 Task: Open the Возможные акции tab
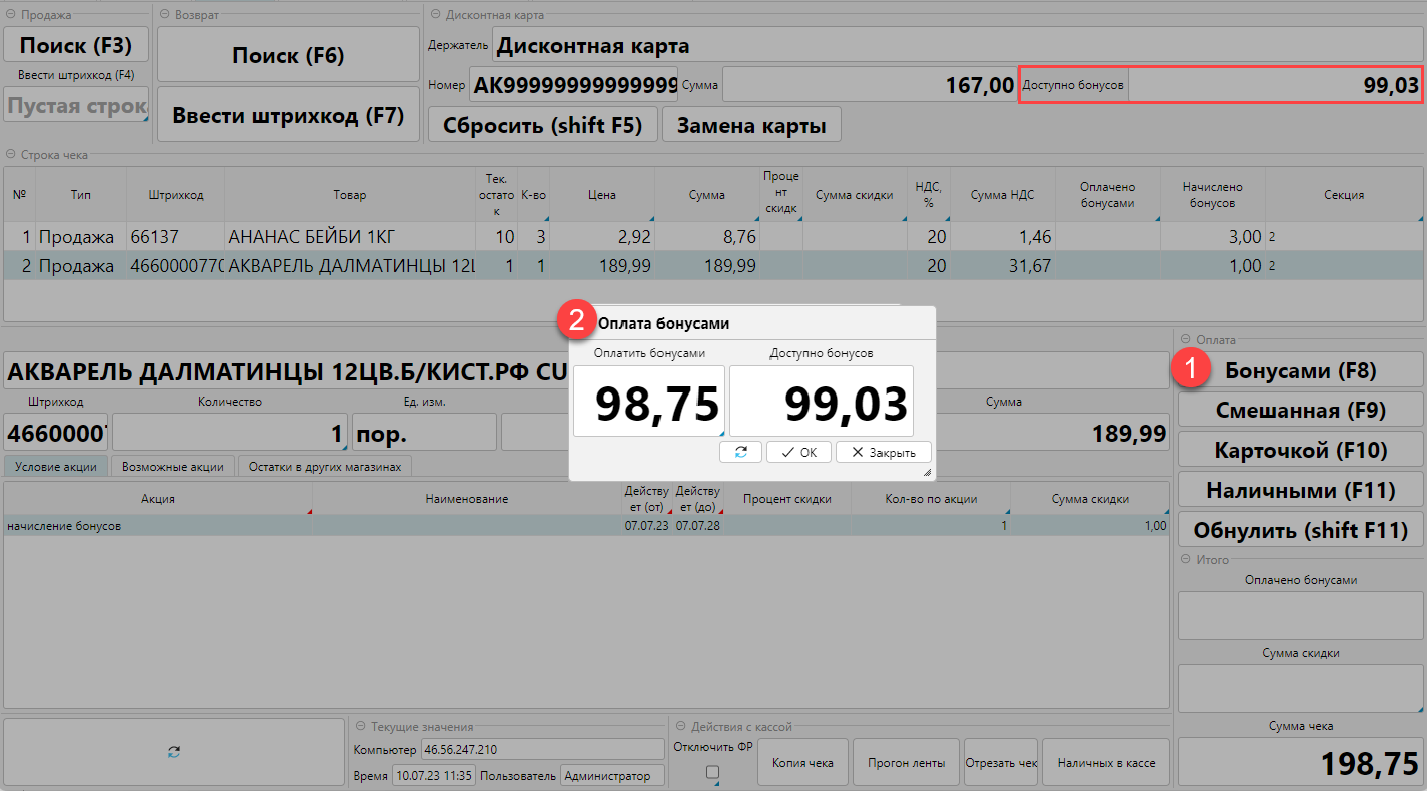point(172,466)
